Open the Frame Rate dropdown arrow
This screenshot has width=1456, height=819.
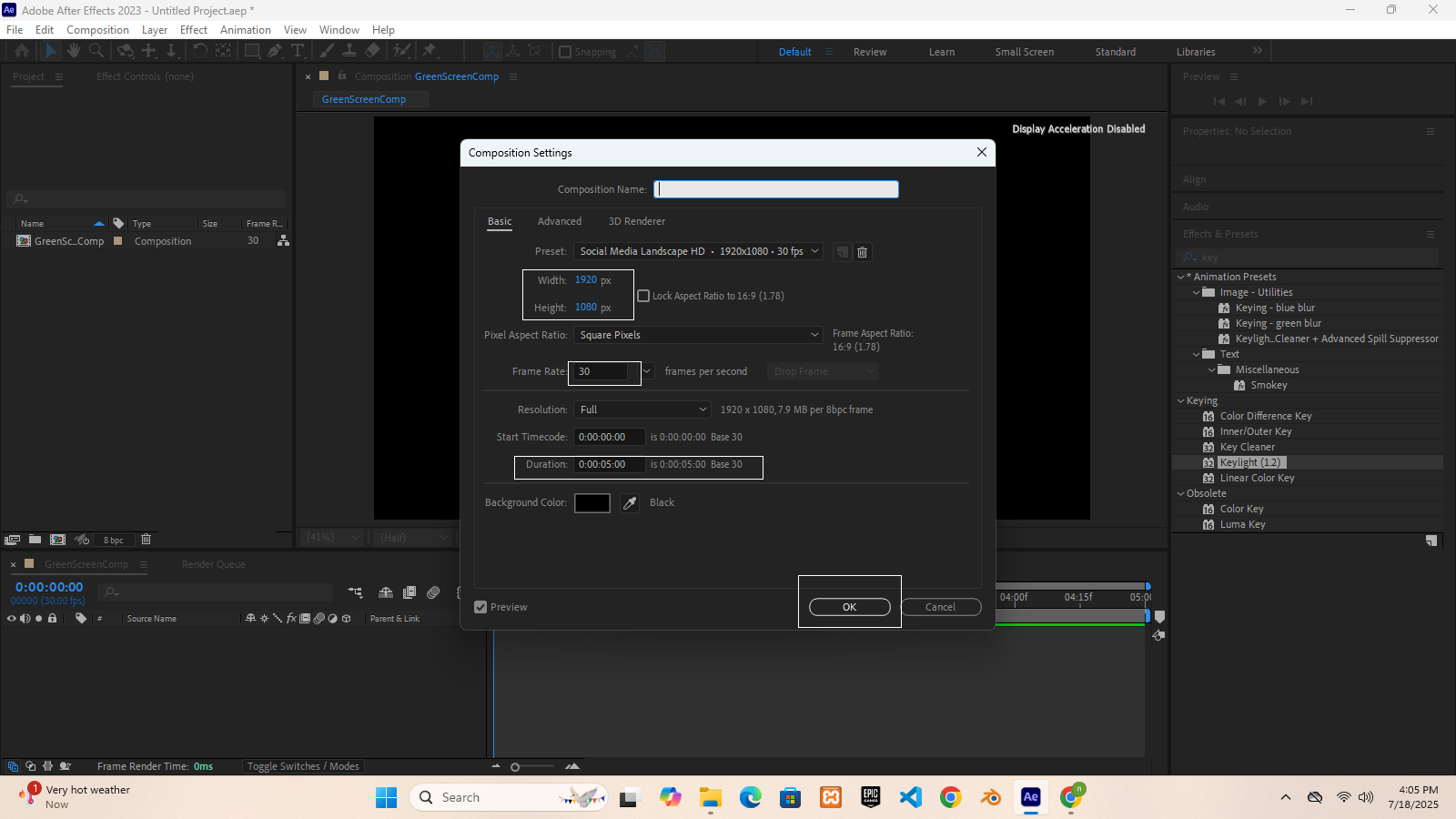pos(647,371)
